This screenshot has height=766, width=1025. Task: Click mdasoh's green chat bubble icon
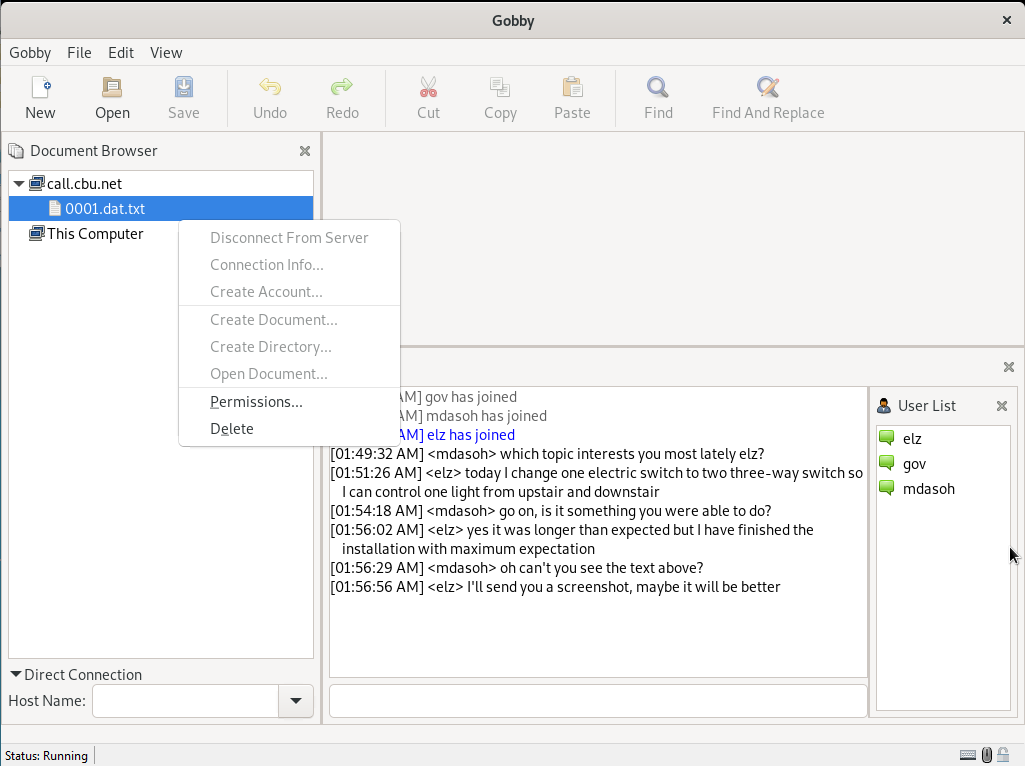886,488
